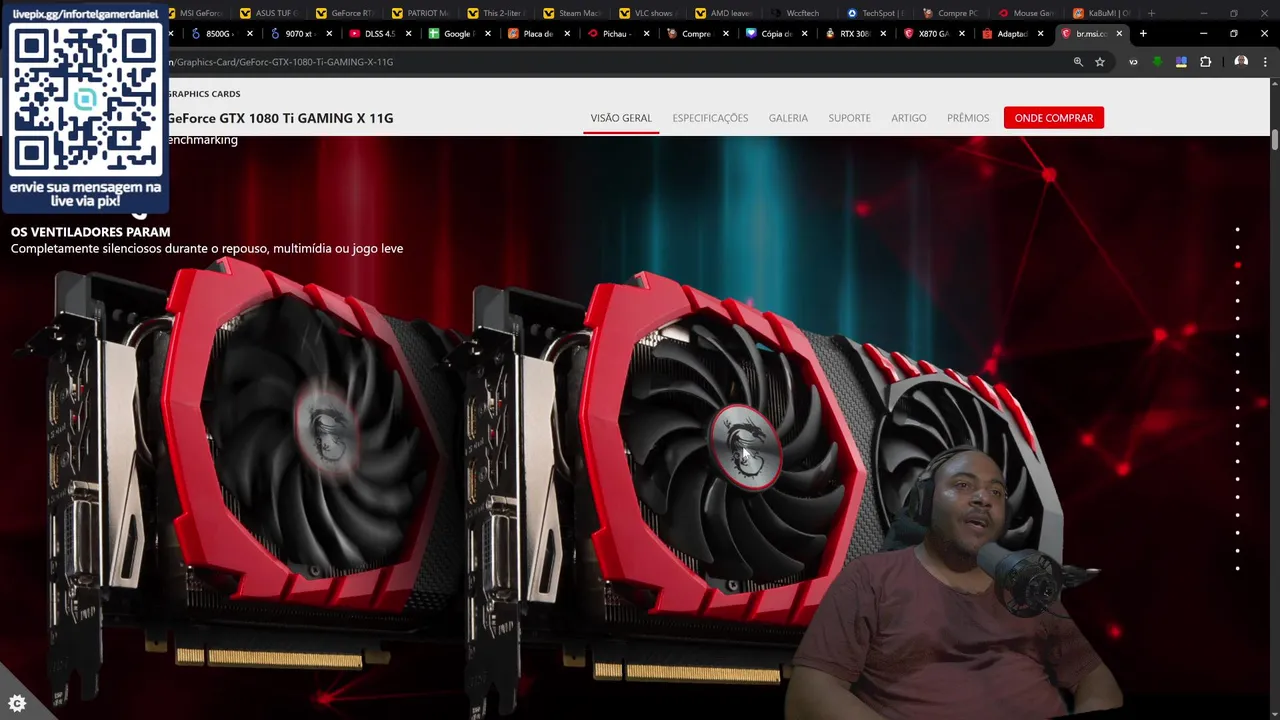Switch to the 9070 xt tab
This screenshot has height=720, width=1280.
(299, 33)
